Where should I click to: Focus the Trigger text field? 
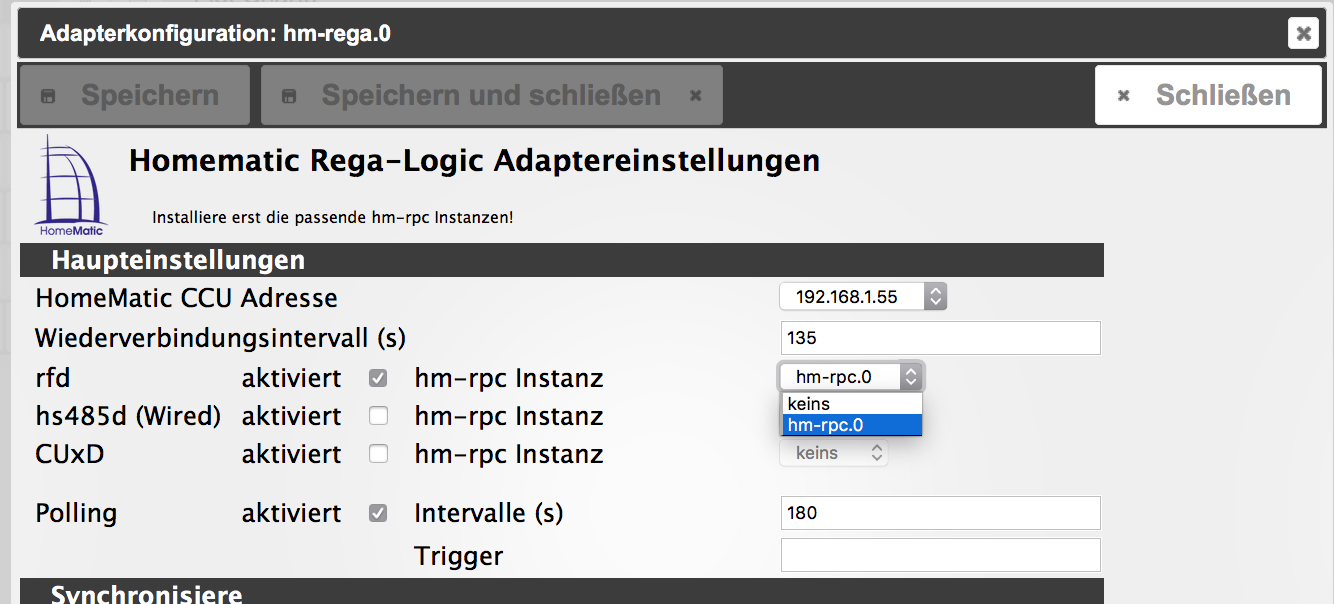[x=940, y=555]
